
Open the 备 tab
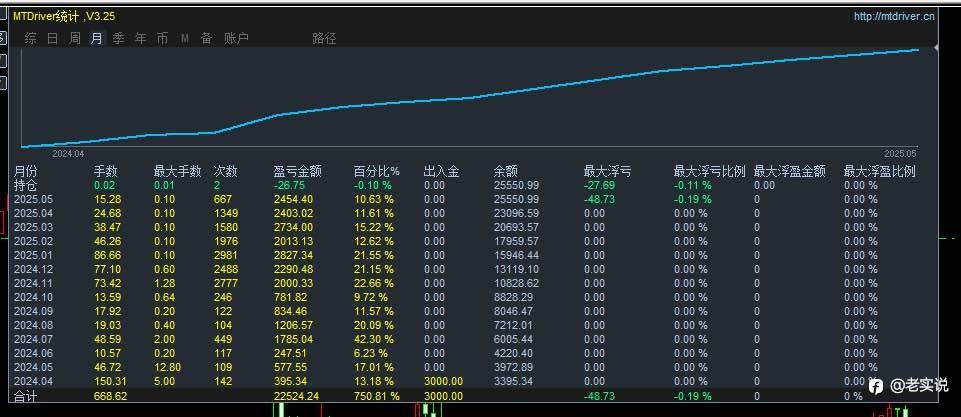point(207,39)
